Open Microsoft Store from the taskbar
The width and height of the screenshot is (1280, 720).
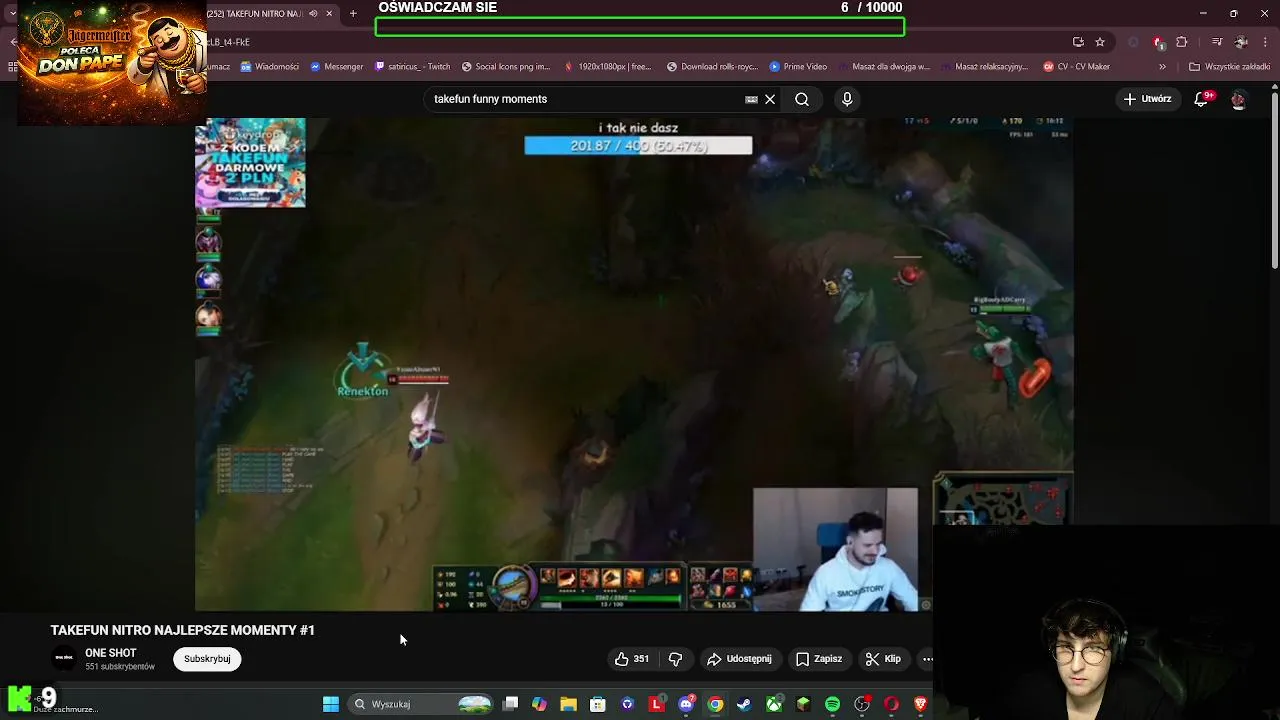coord(598,704)
